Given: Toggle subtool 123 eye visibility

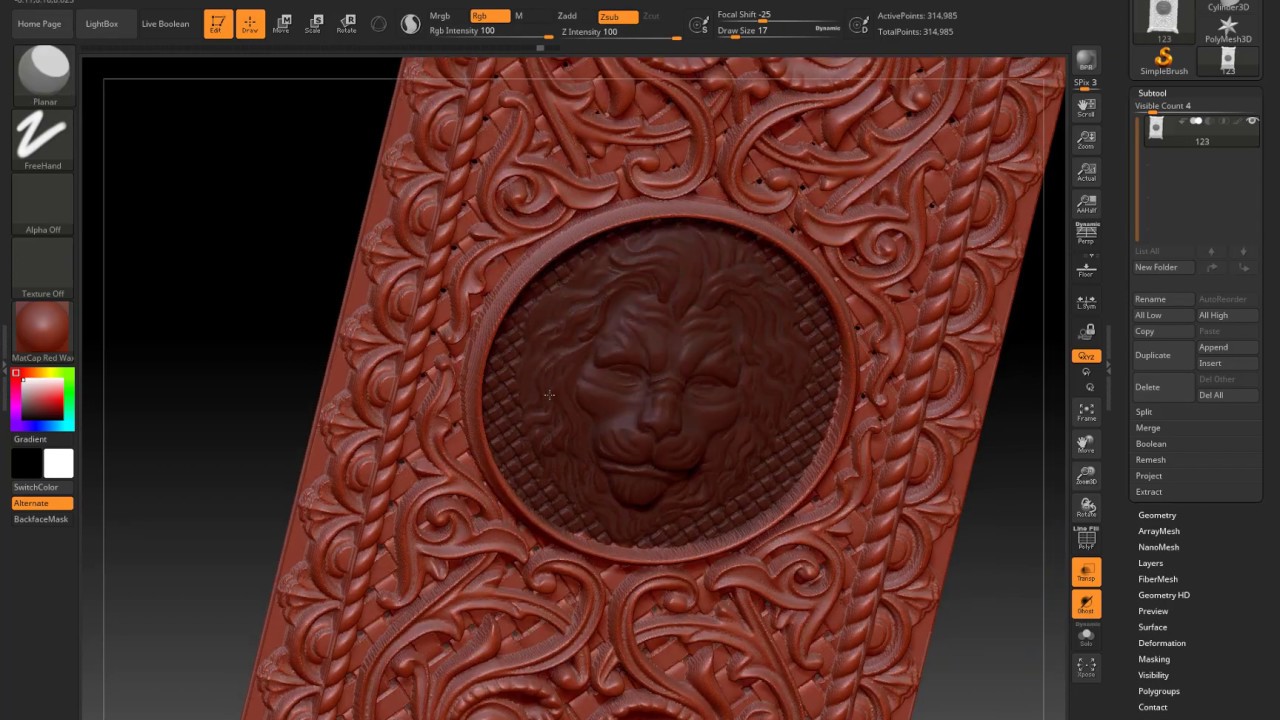Looking at the screenshot, I should coord(1252,121).
